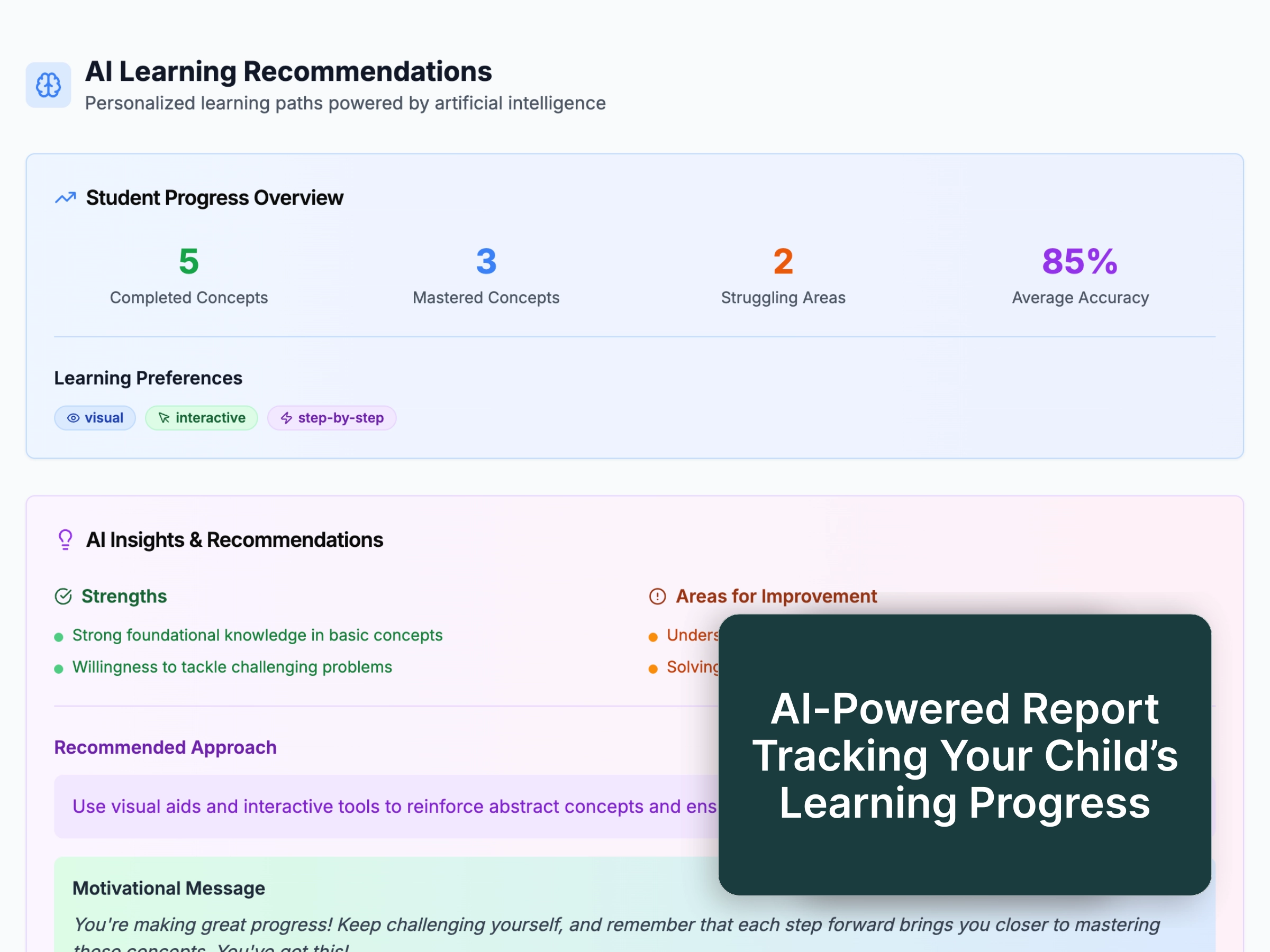Select the interactive learning preference tag
This screenshot has width=1270, height=952.
[x=202, y=418]
